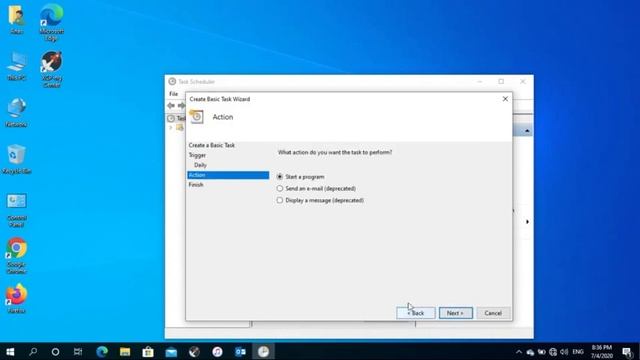Click the taskbar search magnifier icon

33,352
